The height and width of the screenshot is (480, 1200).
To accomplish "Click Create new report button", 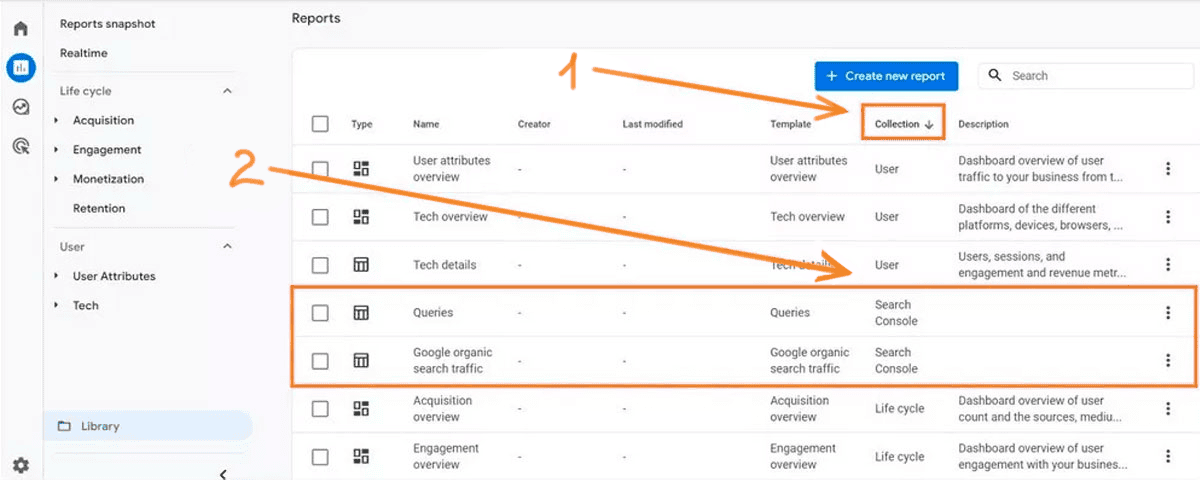I will click(886, 76).
